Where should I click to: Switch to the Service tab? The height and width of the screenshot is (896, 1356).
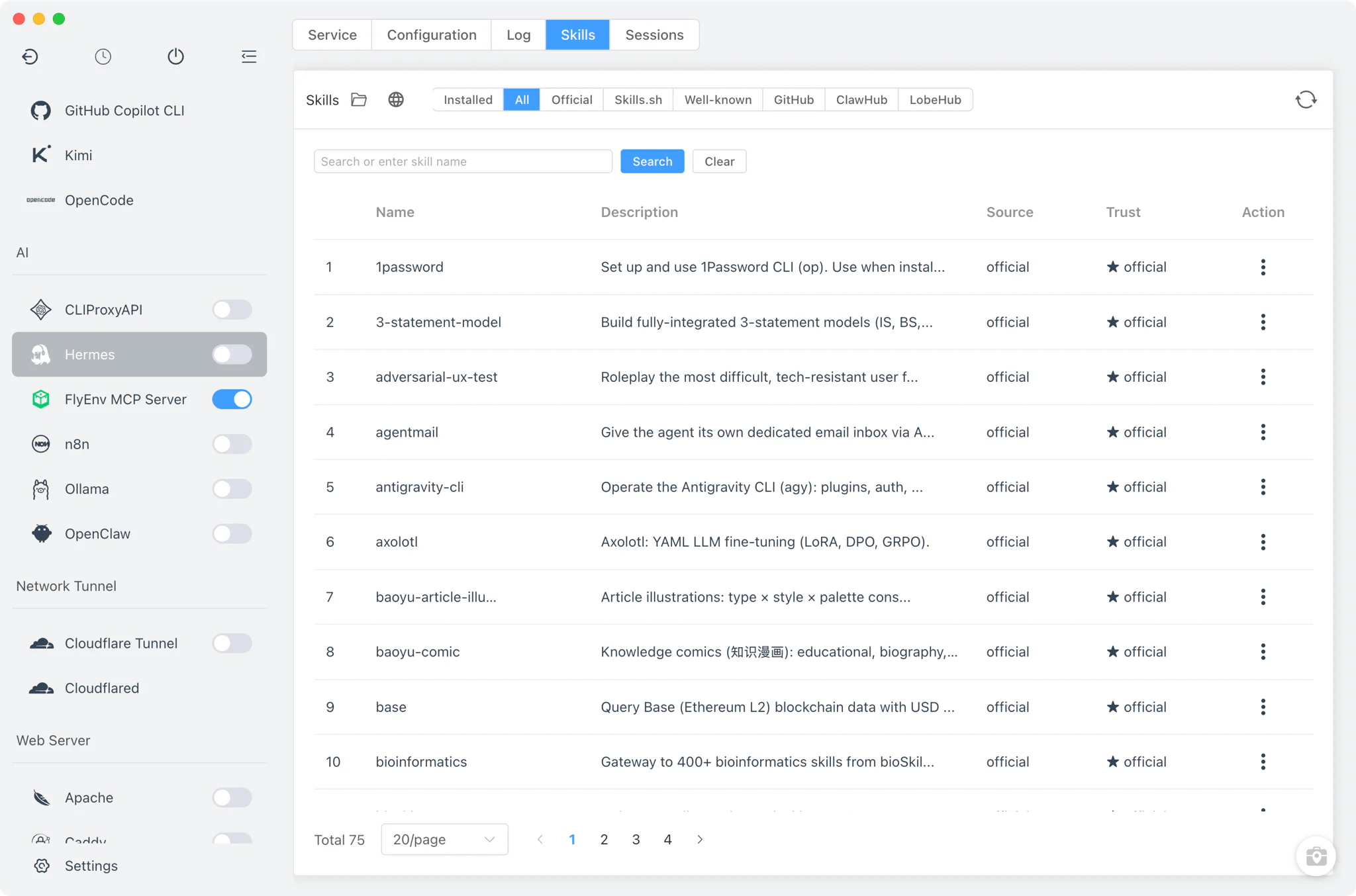(332, 35)
